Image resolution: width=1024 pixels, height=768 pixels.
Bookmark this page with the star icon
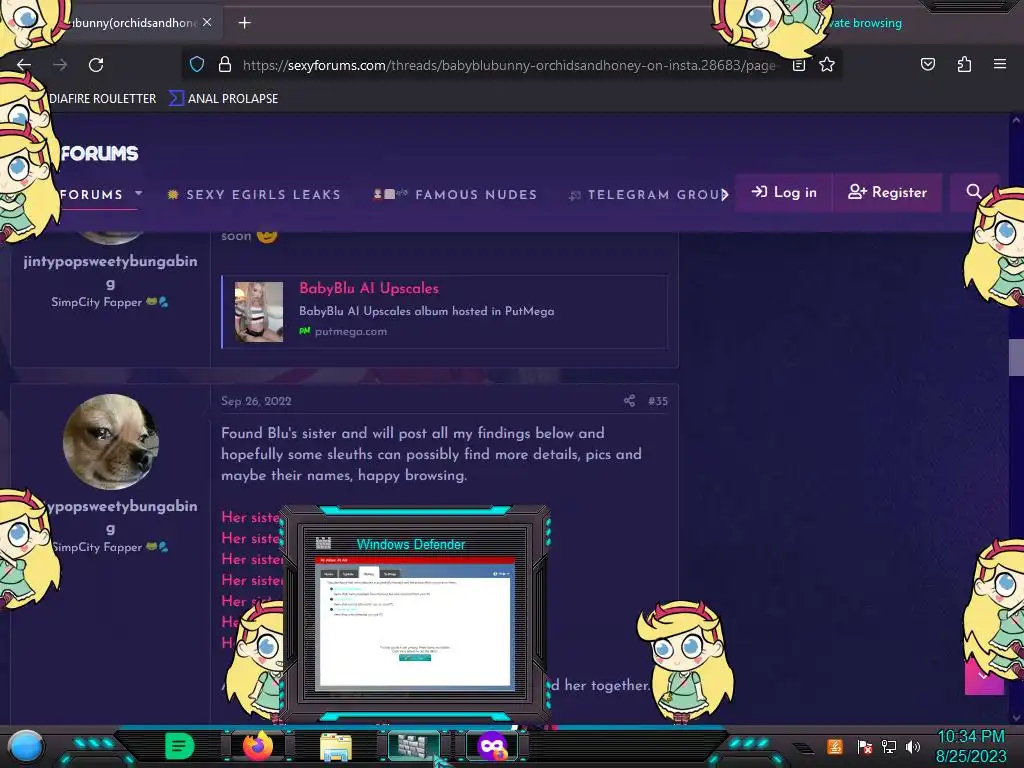coord(827,64)
